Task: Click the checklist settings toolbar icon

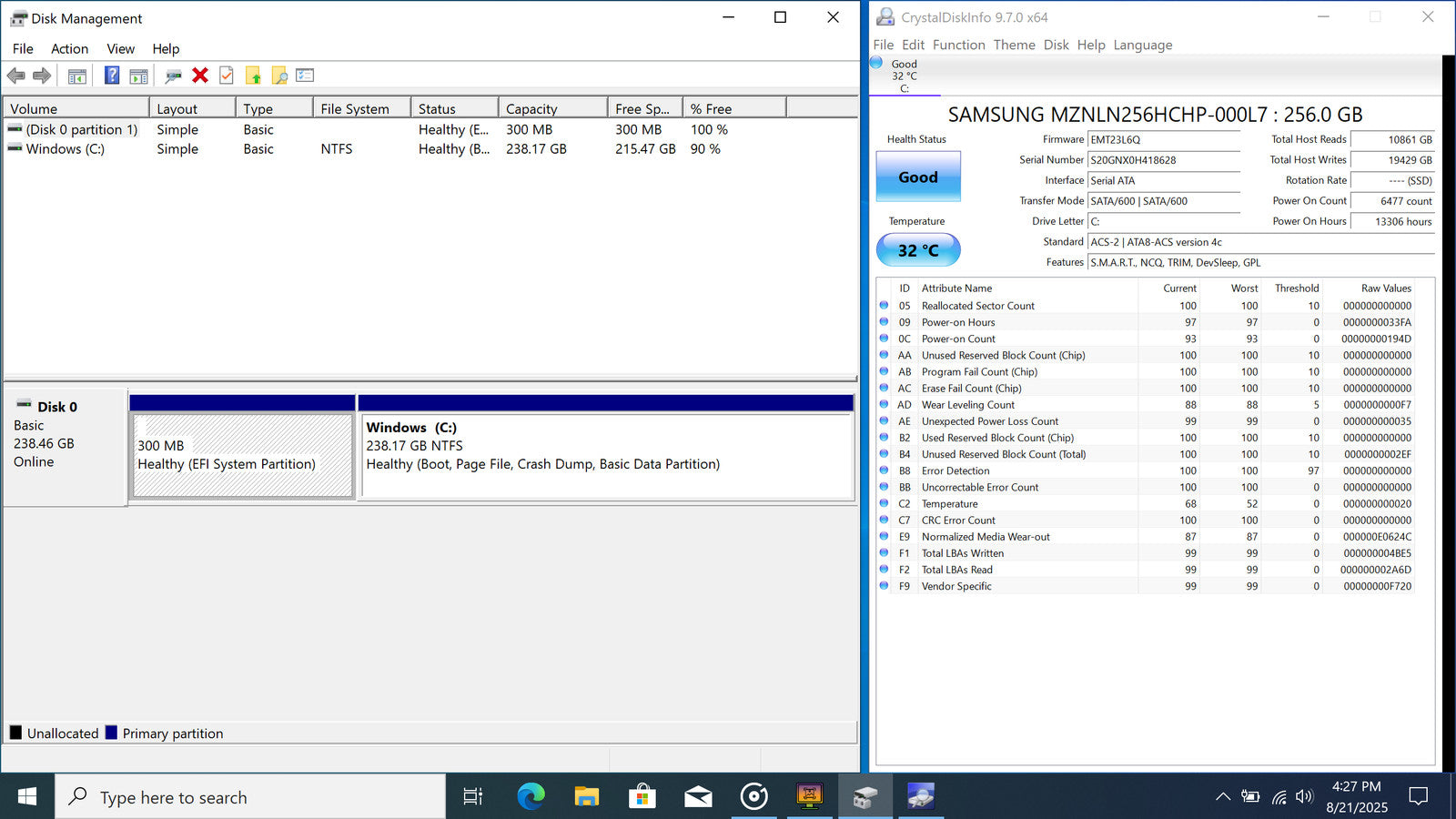Action: pos(305,76)
